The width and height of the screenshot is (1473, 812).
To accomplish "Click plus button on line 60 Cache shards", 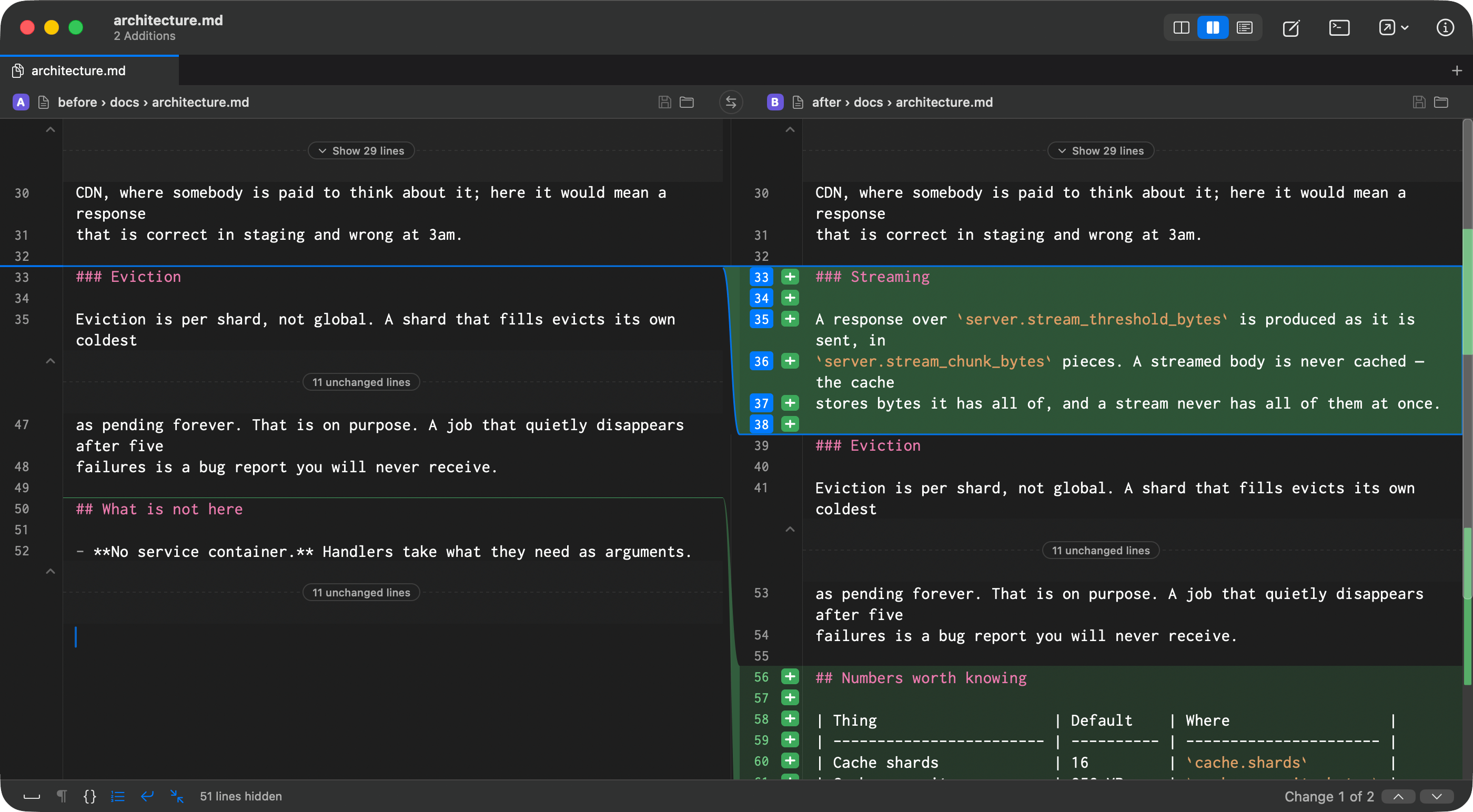I will click(790, 761).
